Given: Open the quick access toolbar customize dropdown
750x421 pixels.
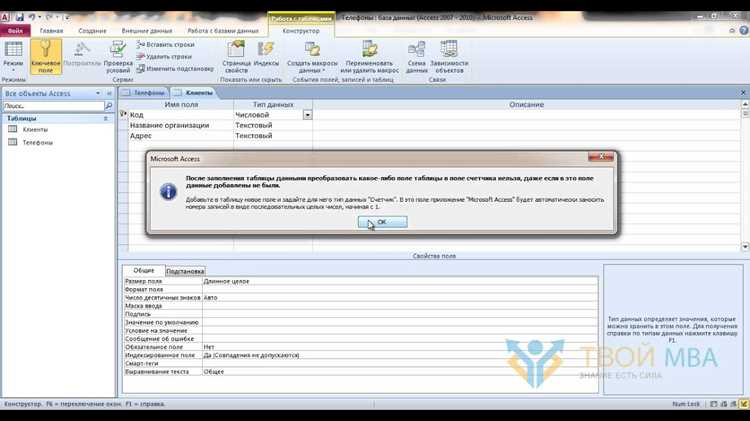Looking at the screenshot, I should (x=67, y=18).
